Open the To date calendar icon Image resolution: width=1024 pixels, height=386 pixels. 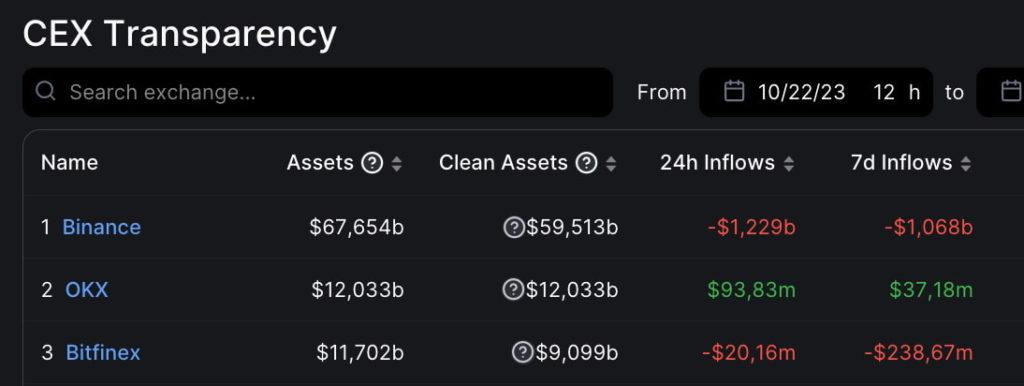pyautogui.click(x=1011, y=91)
